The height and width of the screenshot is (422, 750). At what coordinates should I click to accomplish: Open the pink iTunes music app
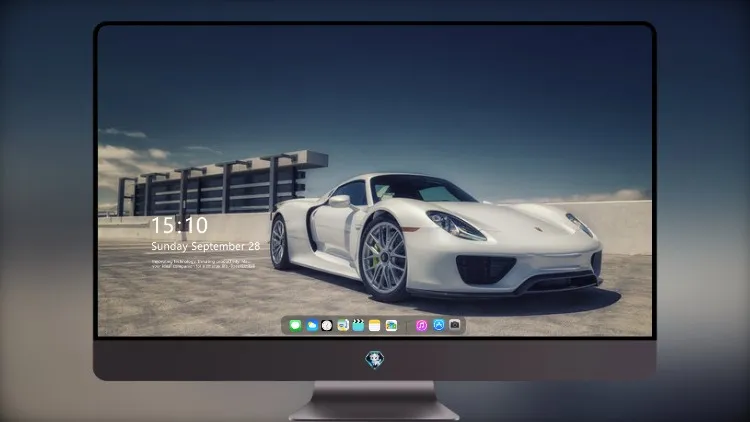click(x=421, y=325)
